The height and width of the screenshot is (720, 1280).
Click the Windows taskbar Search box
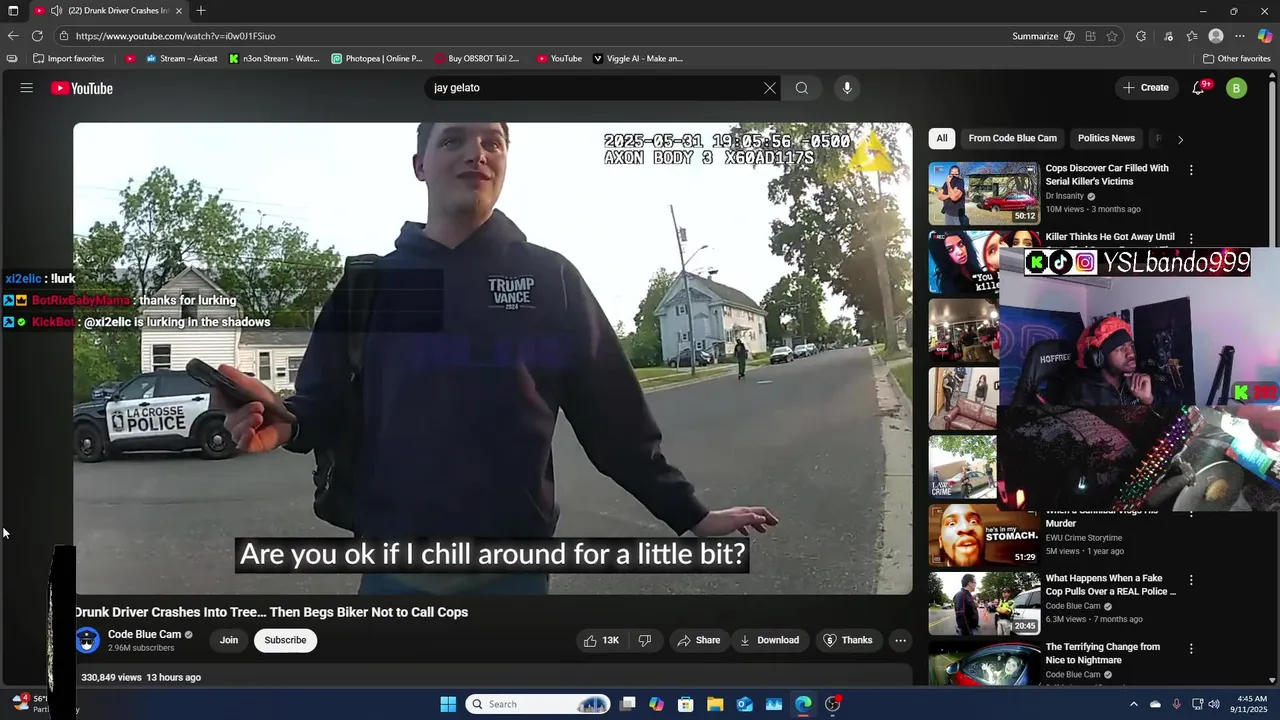point(538,704)
